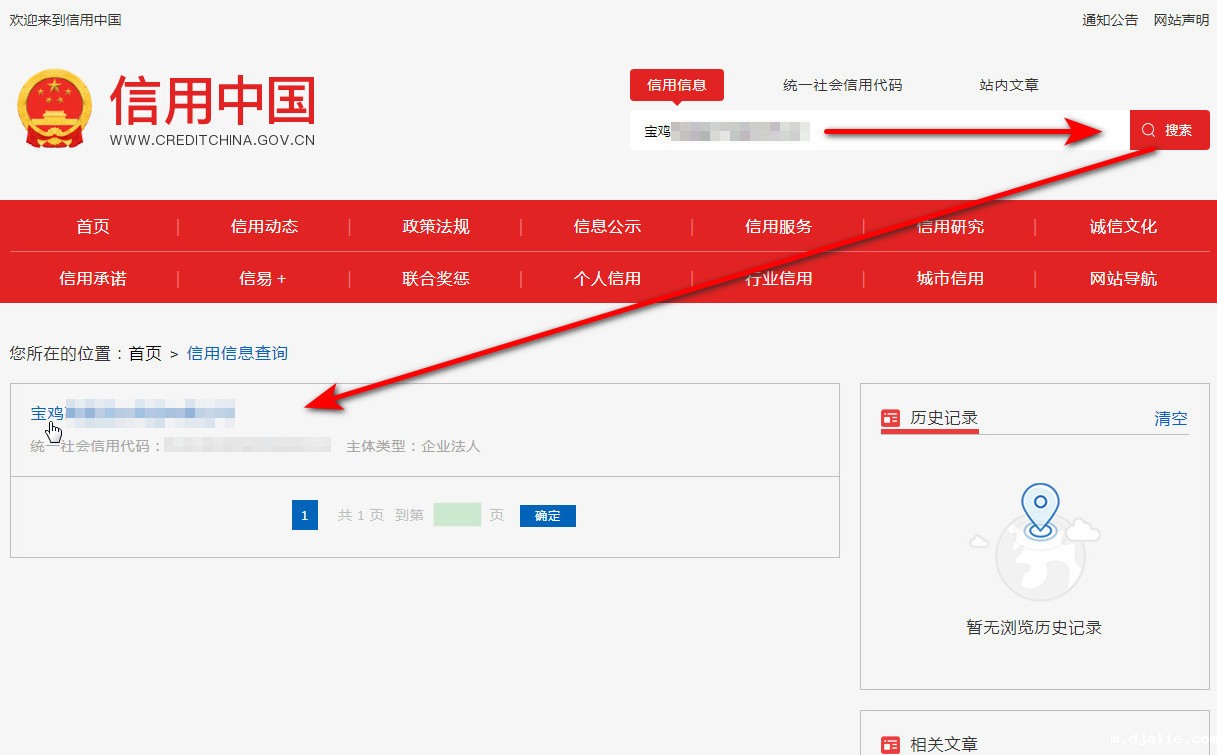The image size is (1217, 755).
Task: Click the related articles 相关文章 icon
Action: click(x=890, y=744)
